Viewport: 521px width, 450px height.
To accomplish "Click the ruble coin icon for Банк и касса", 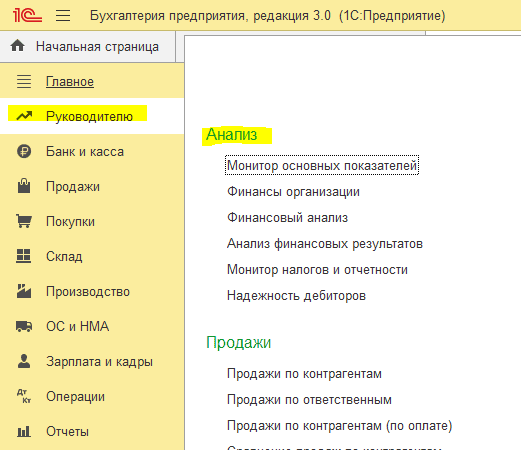I will [24, 151].
